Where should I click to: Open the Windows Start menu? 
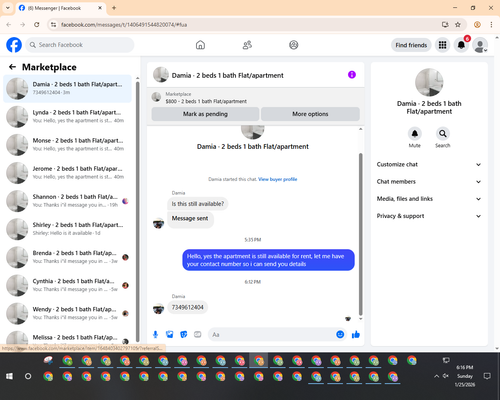(9, 376)
